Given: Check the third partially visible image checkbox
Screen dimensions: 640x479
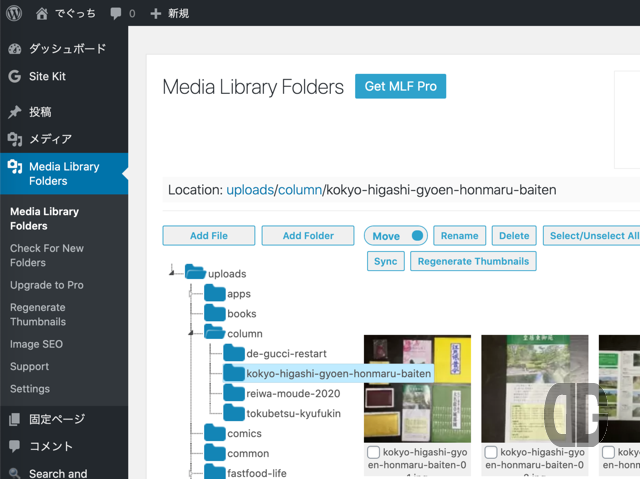Looking at the screenshot, I should (609, 452).
